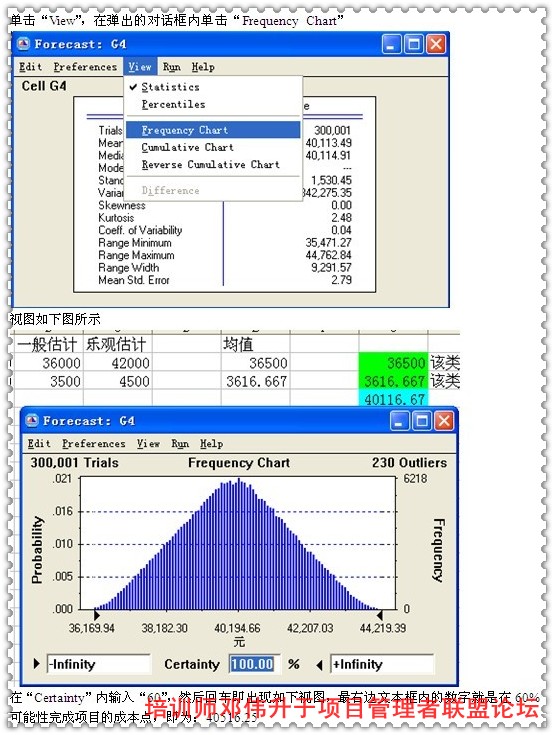This screenshot has width=554, height=735.
Task: Select Reverse Cumulative Chart entry
Action: (x=210, y=165)
